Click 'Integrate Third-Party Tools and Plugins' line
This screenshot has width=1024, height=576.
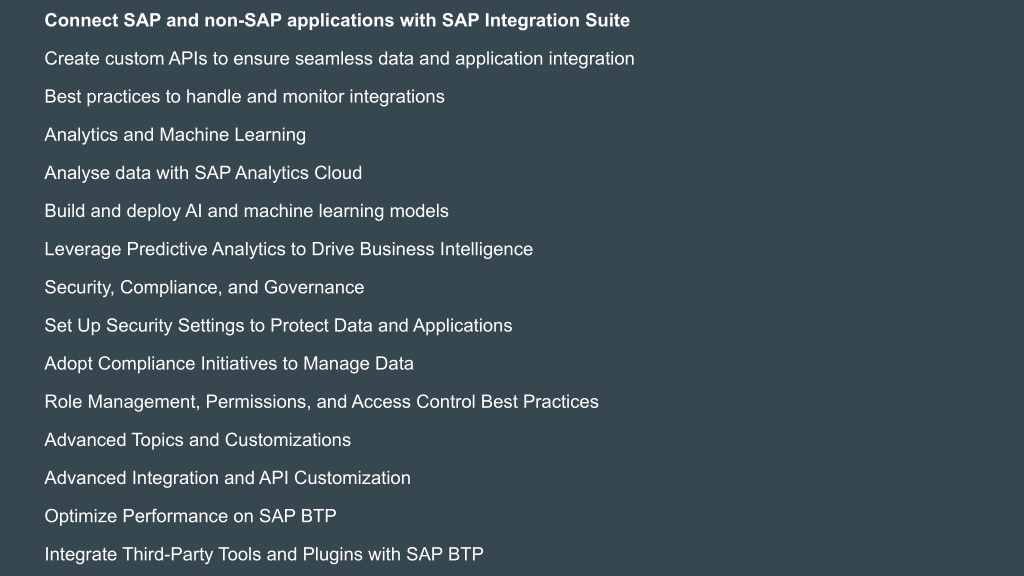[264, 554]
